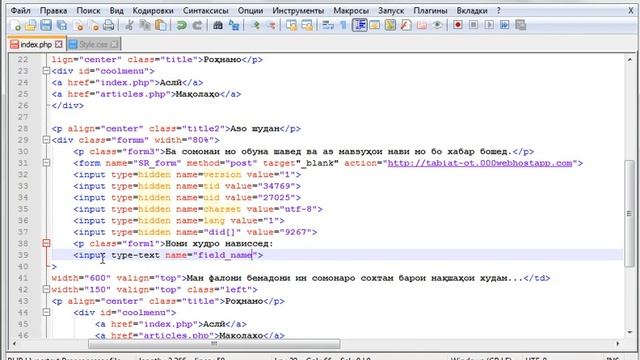
Task: Collapse the form fold marker on line 31
Action: point(46,163)
